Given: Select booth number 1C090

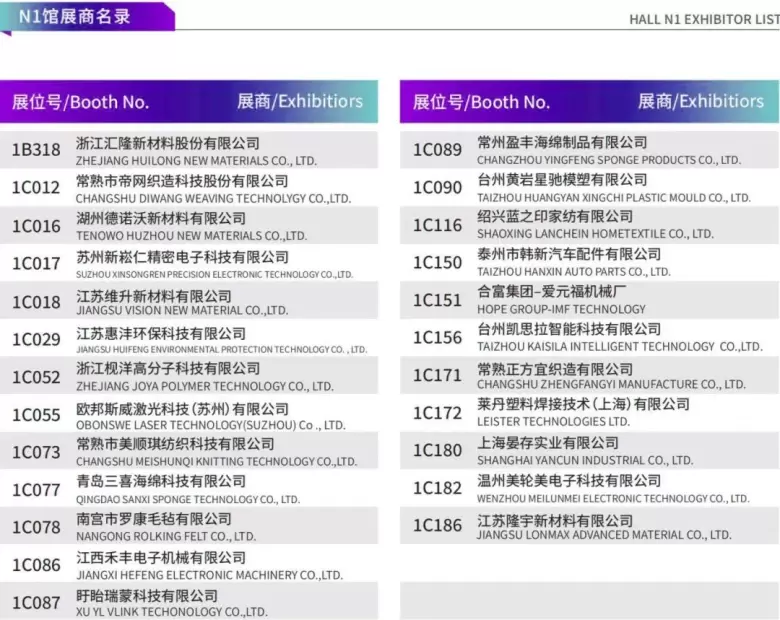Looking at the screenshot, I should [x=438, y=188].
